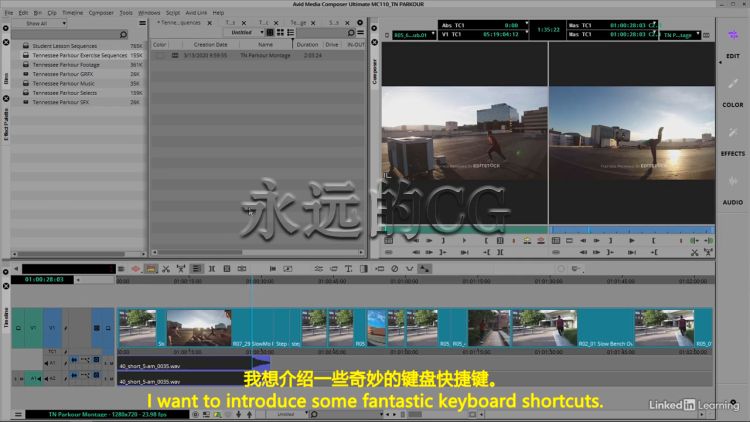Sort by the Creation Date column header
This screenshot has width=750, height=422.
pos(210,44)
